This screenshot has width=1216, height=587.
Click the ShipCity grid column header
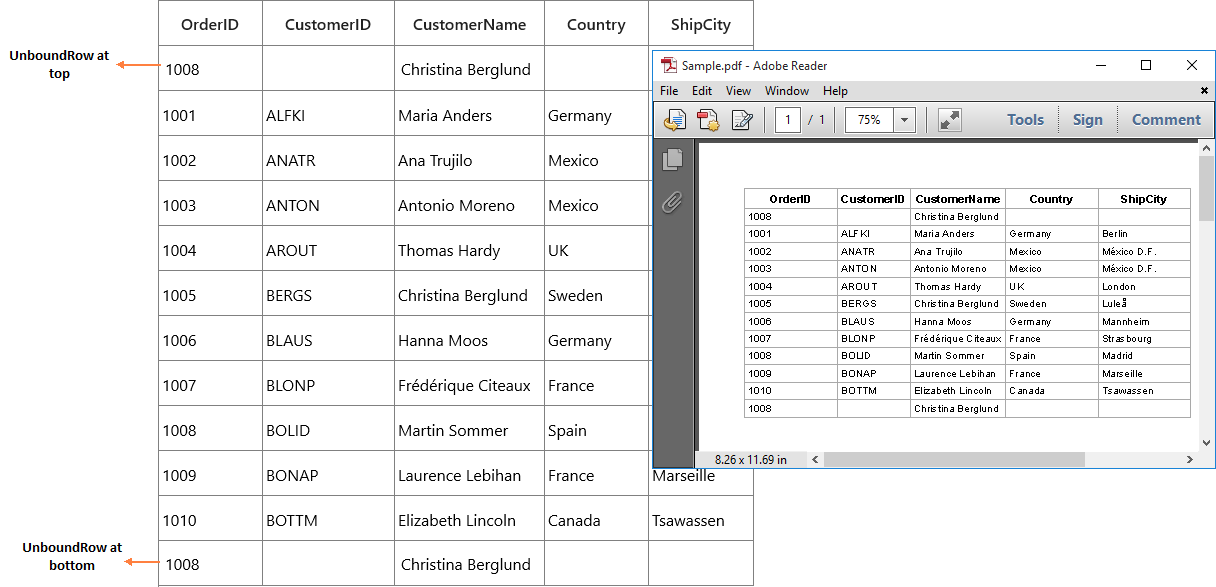[x=700, y=25]
